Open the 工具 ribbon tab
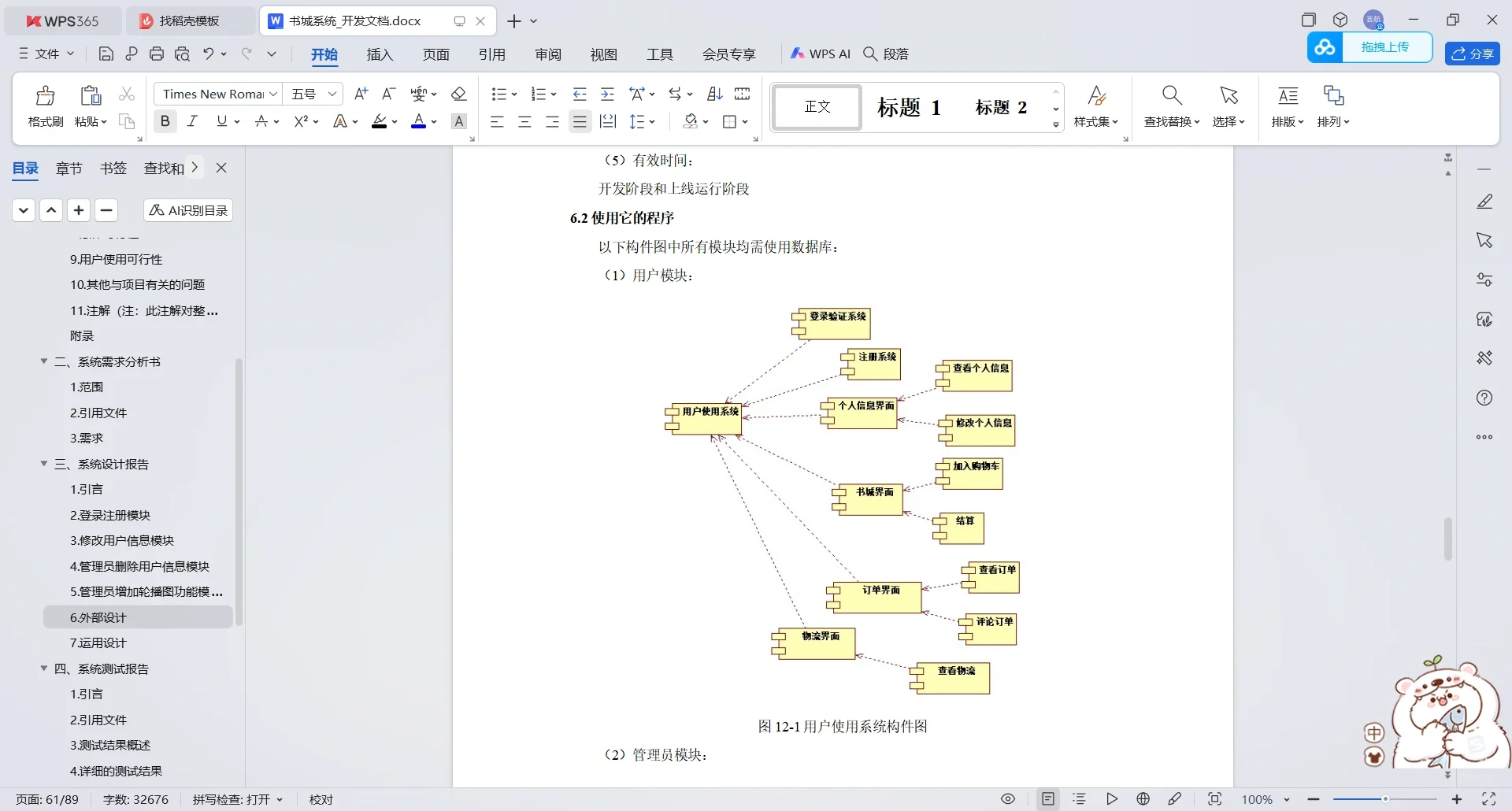The height and width of the screenshot is (811, 1512). [x=660, y=54]
